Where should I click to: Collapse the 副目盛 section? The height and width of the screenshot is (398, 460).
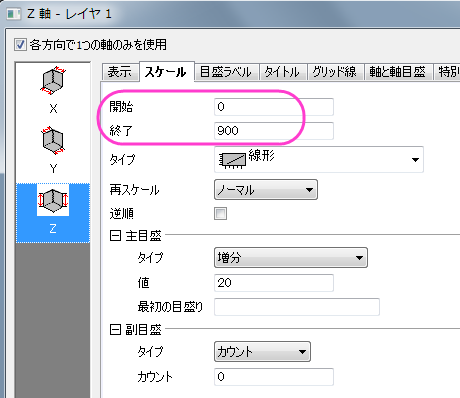tap(115, 330)
